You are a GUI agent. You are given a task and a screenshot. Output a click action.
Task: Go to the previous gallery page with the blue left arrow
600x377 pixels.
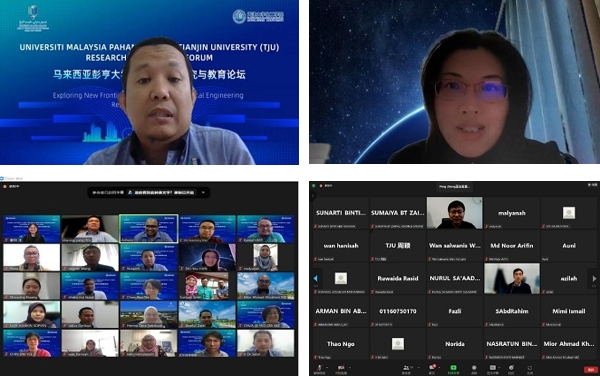(x=316, y=279)
